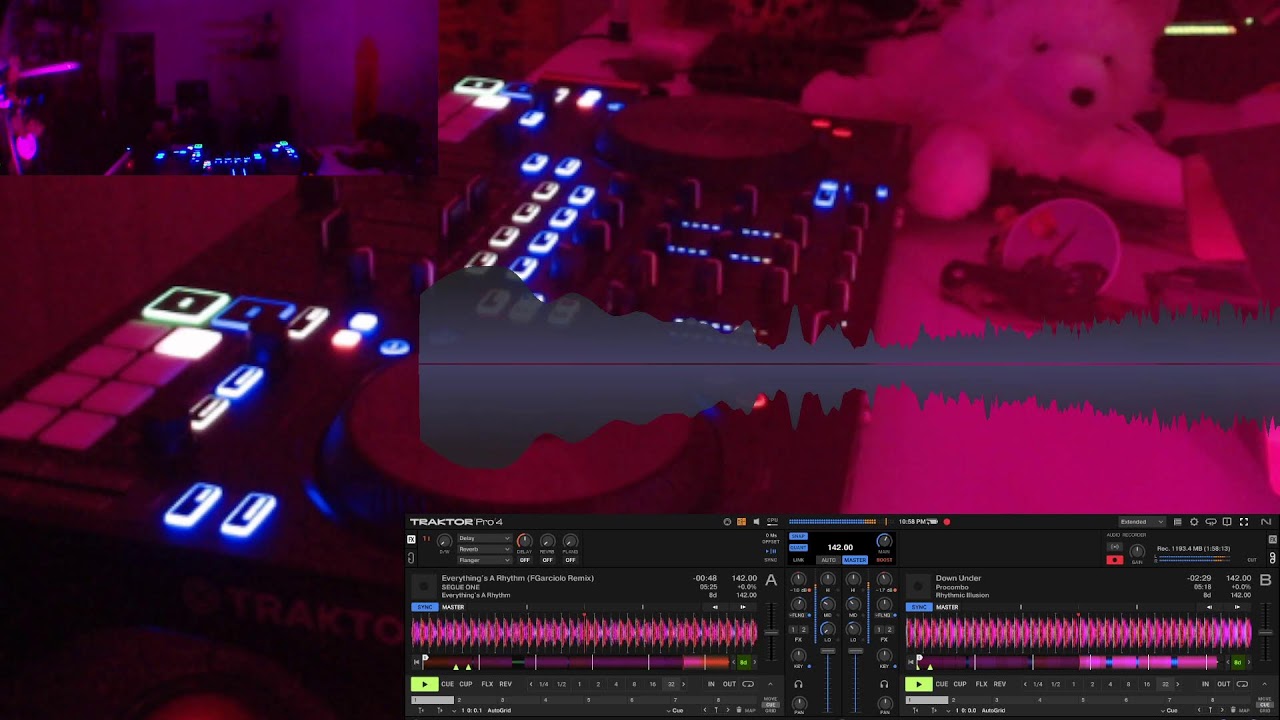
Task: Click CUE button on Deck A
Action: (x=448, y=684)
